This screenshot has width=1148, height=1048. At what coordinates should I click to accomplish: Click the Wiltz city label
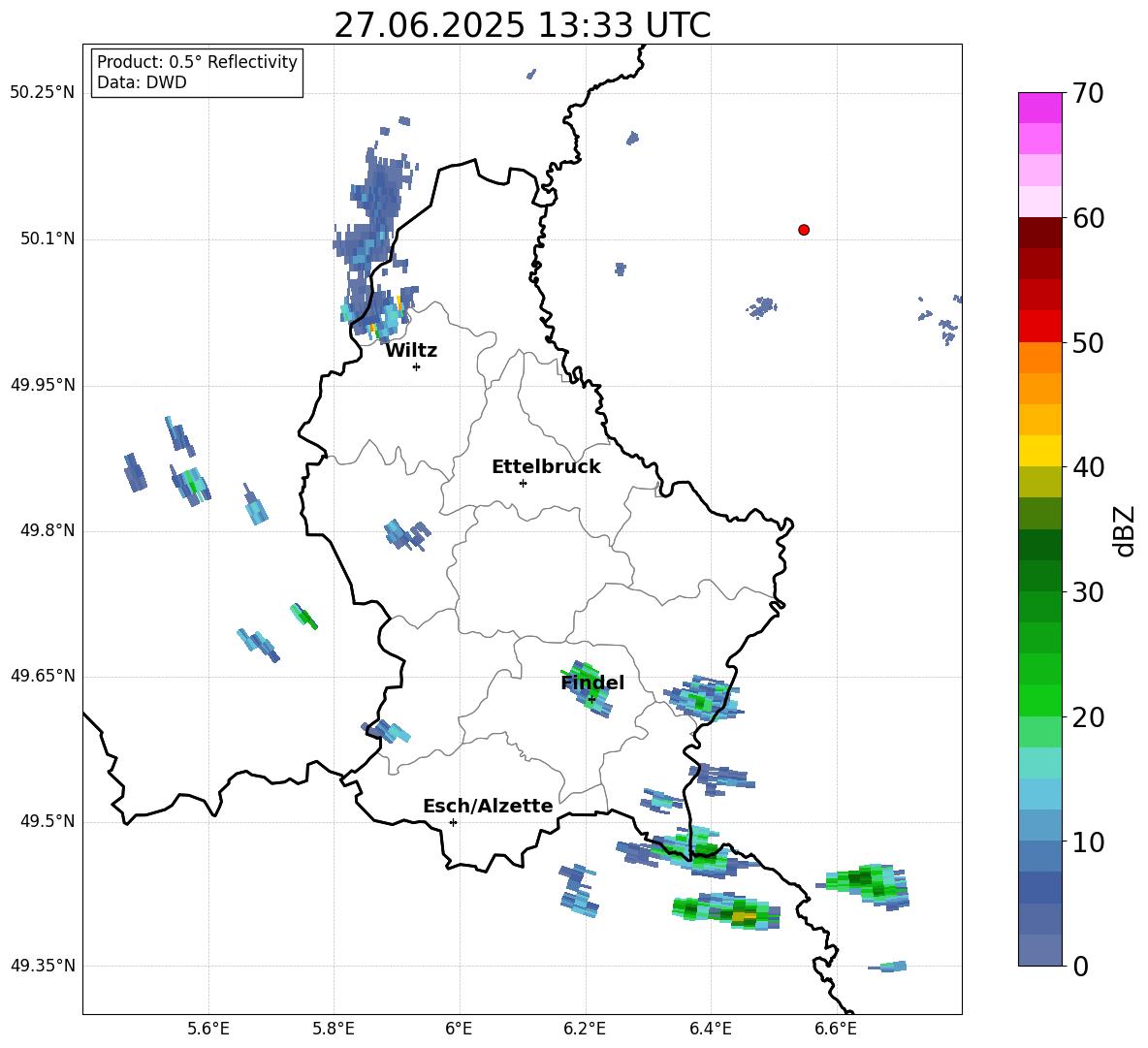click(x=411, y=351)
